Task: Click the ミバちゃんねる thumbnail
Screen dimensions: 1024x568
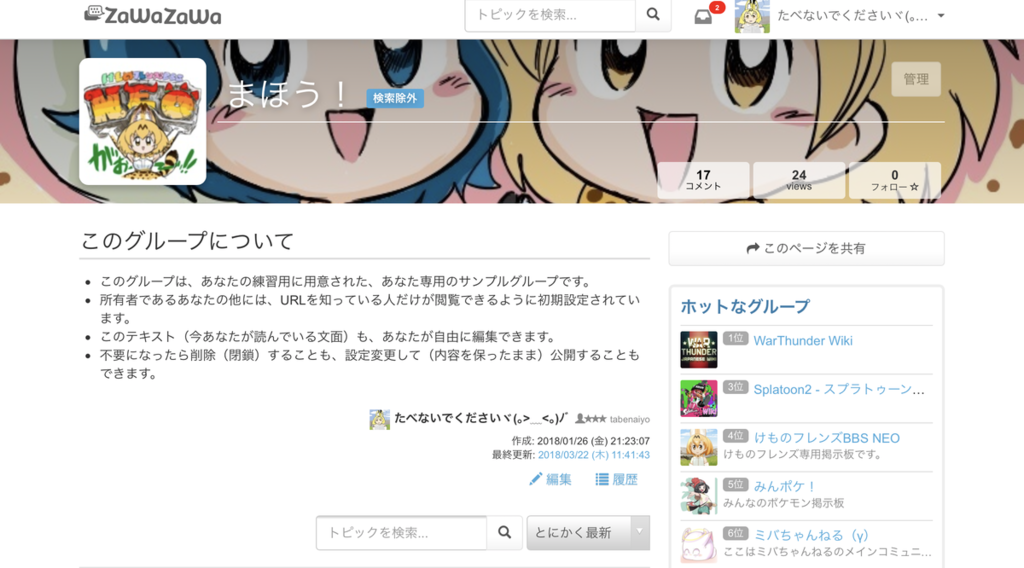Action: (699, 544)
